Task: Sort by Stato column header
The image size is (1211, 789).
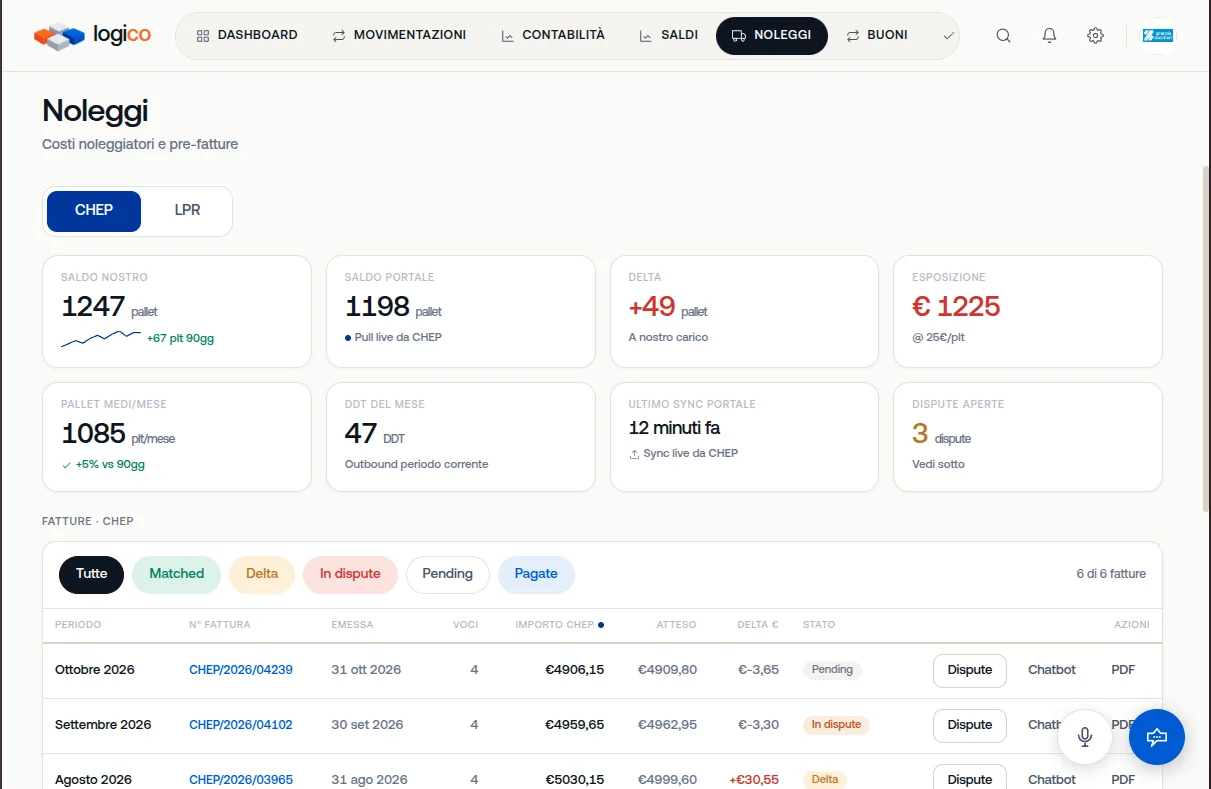Action: pyautogui.click(x=819, y=625)
